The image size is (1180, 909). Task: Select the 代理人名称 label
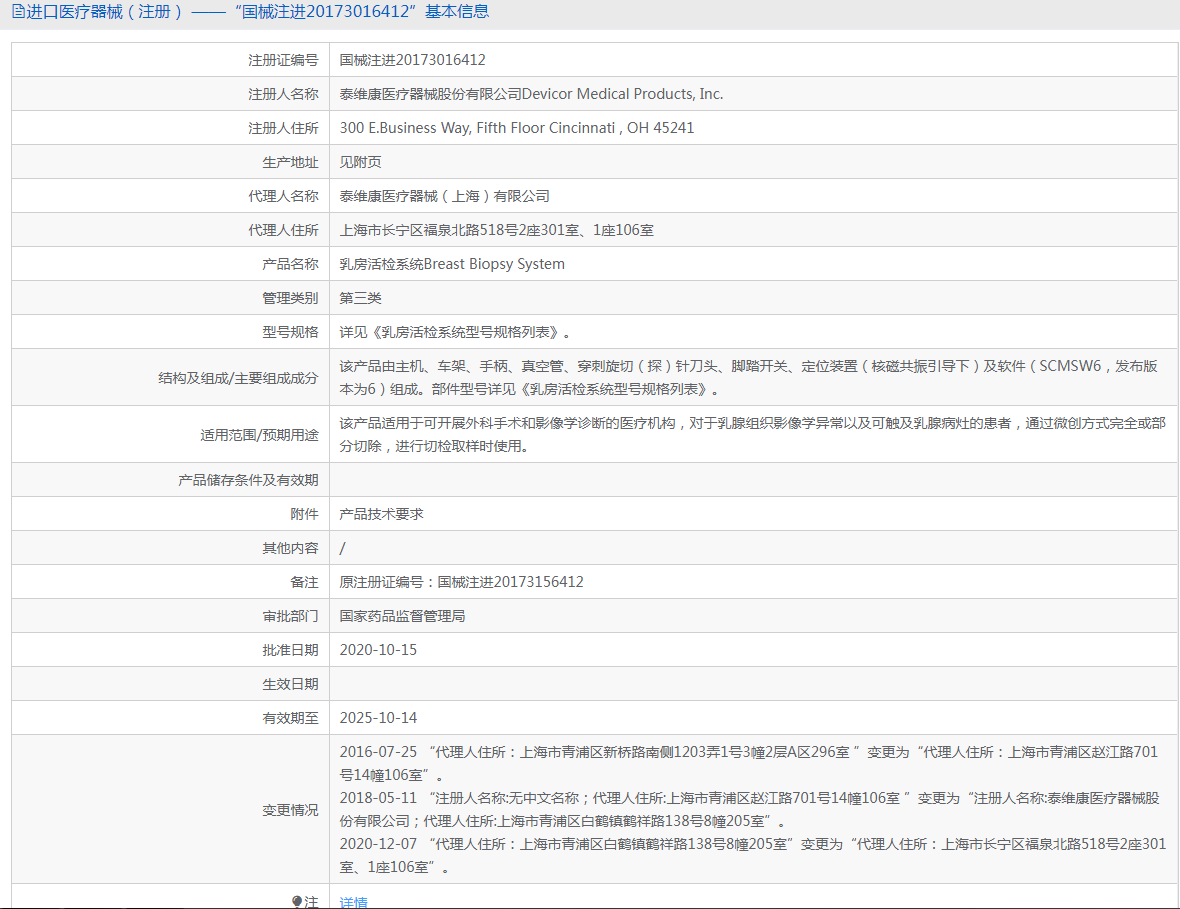click(283, 196)
